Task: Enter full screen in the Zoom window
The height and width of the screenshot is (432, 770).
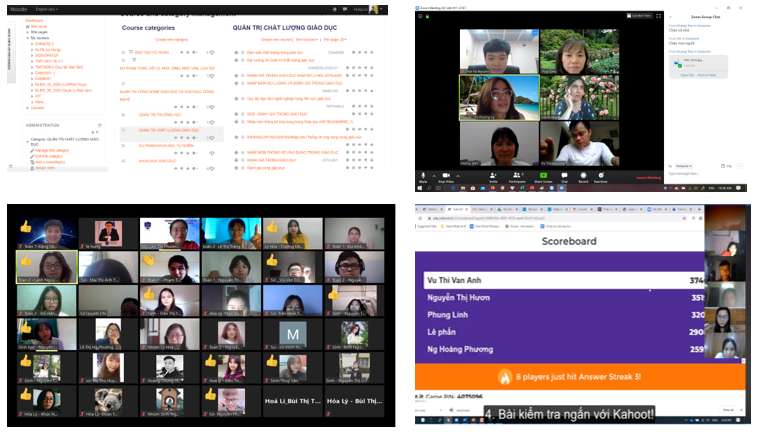Action: tap(658, 15)
